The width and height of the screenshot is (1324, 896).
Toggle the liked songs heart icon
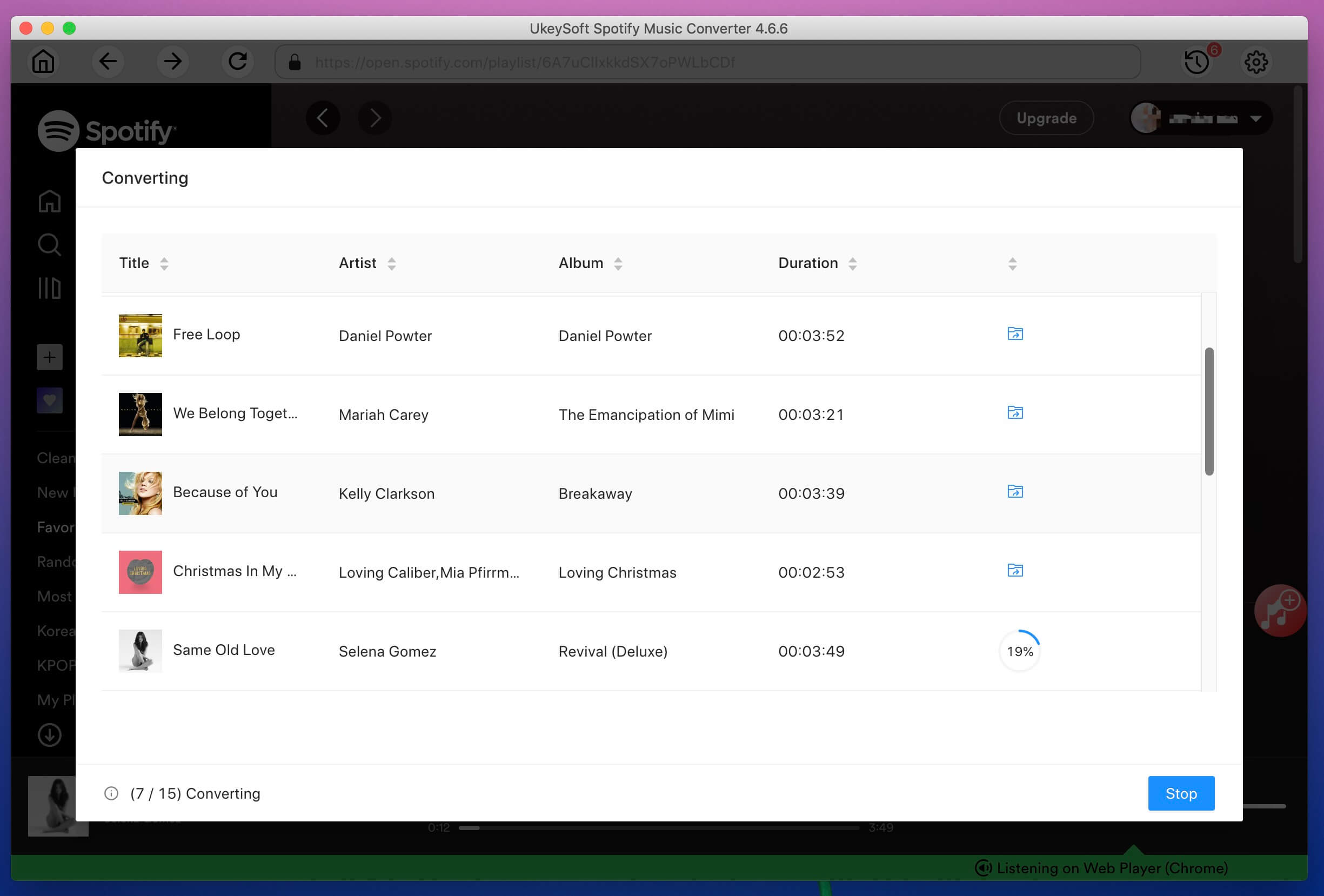(49, 400)
